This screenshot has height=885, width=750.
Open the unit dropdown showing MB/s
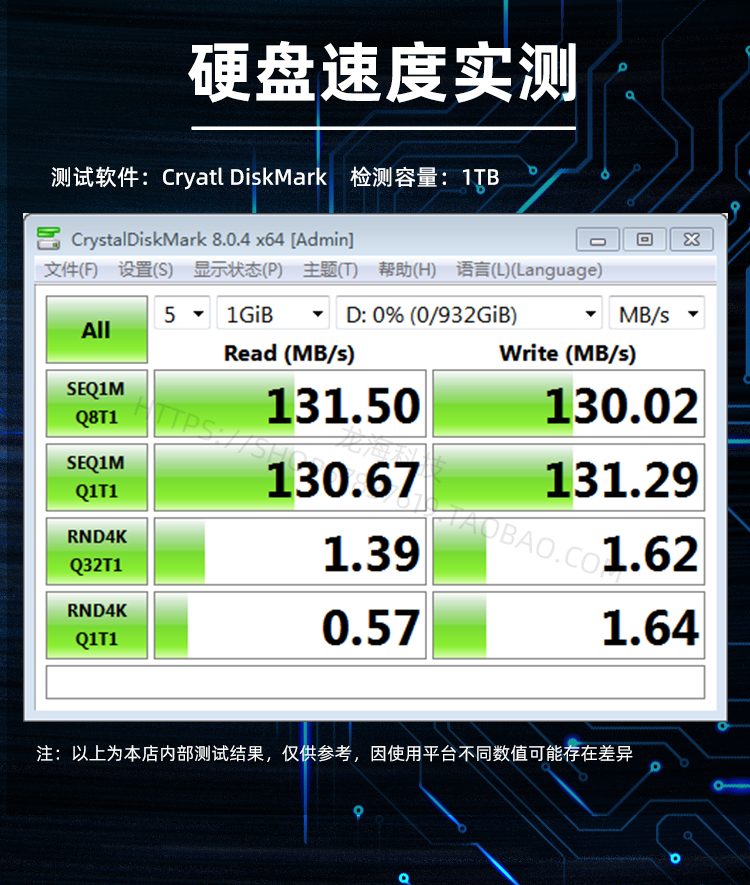point(657,313)
